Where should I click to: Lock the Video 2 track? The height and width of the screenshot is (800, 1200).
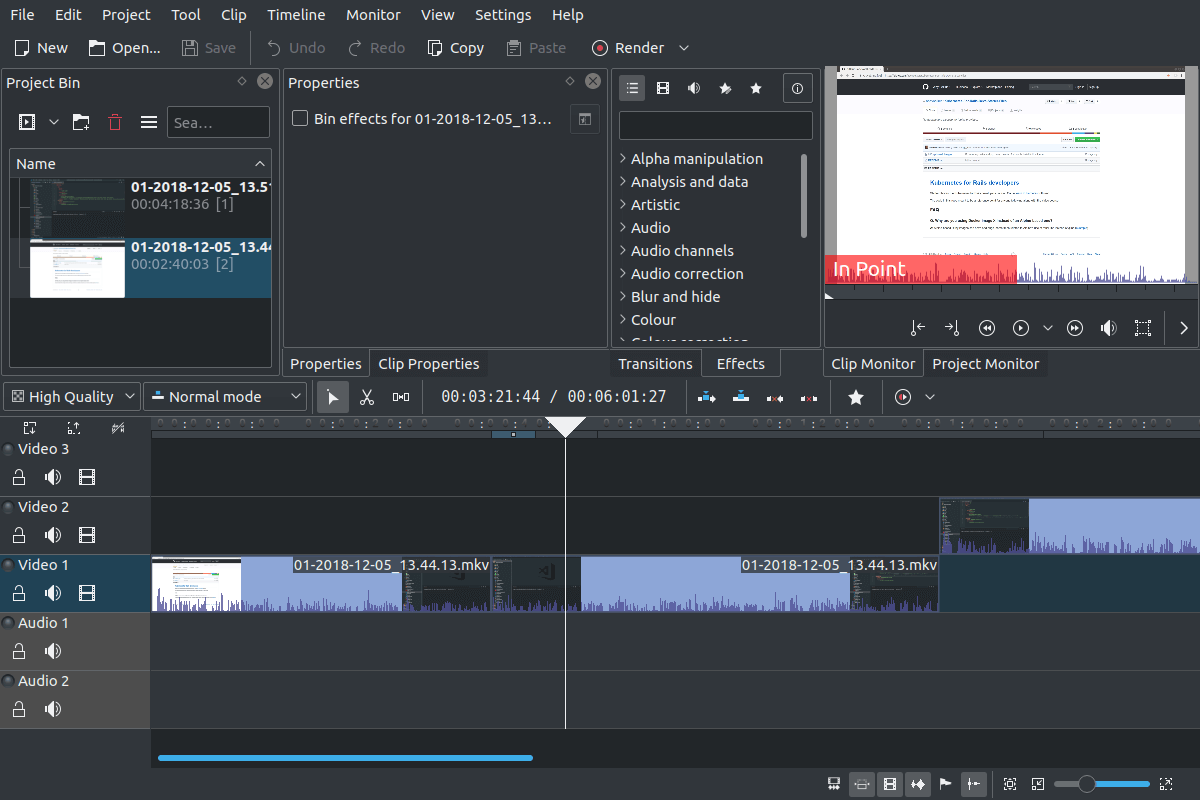click(x=19, y=535)
